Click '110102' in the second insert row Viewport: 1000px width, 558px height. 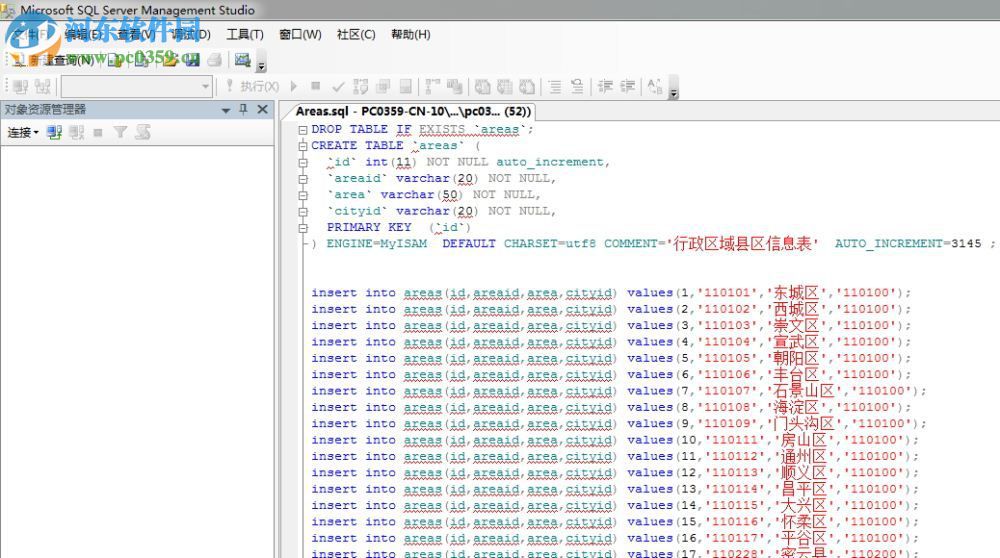pos(726,309)
